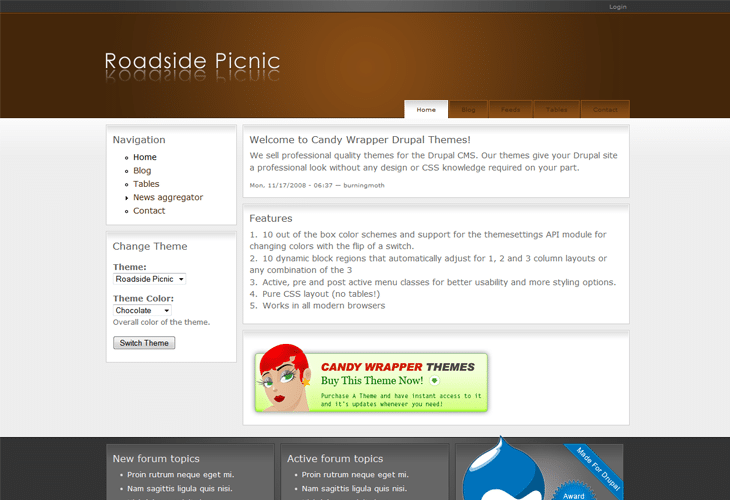This screenshot has width=730, height=500.
Task: Open the Login link
Action: (x=617, y=7)
